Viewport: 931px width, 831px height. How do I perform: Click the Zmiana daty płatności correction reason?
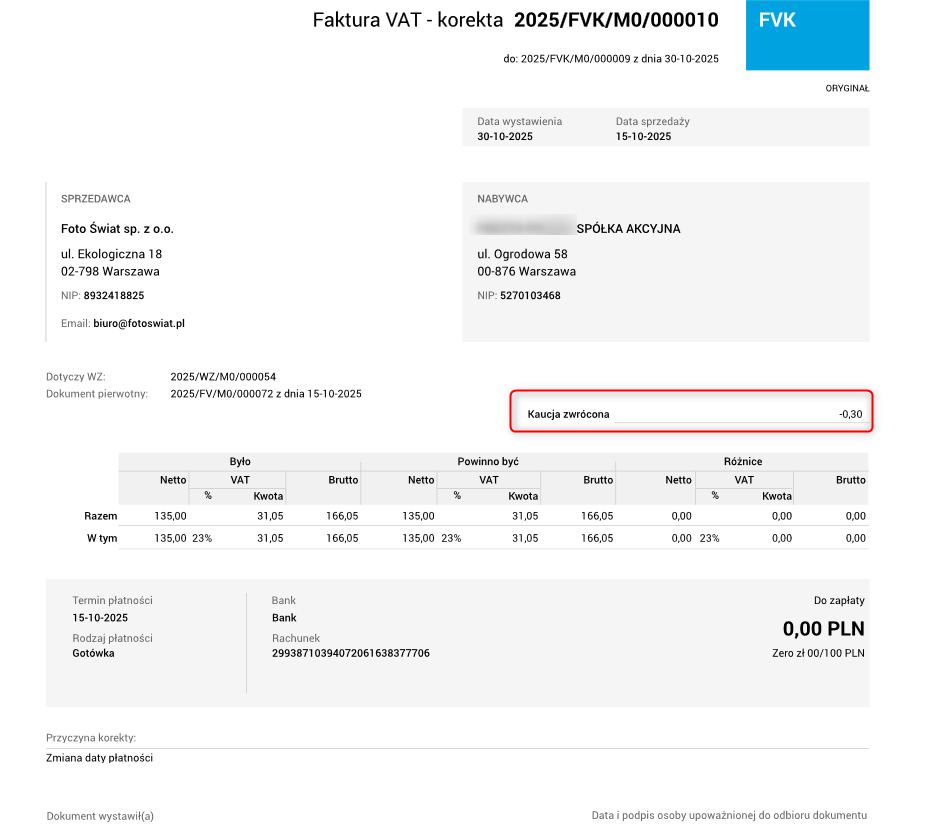[x=99, y=758]
